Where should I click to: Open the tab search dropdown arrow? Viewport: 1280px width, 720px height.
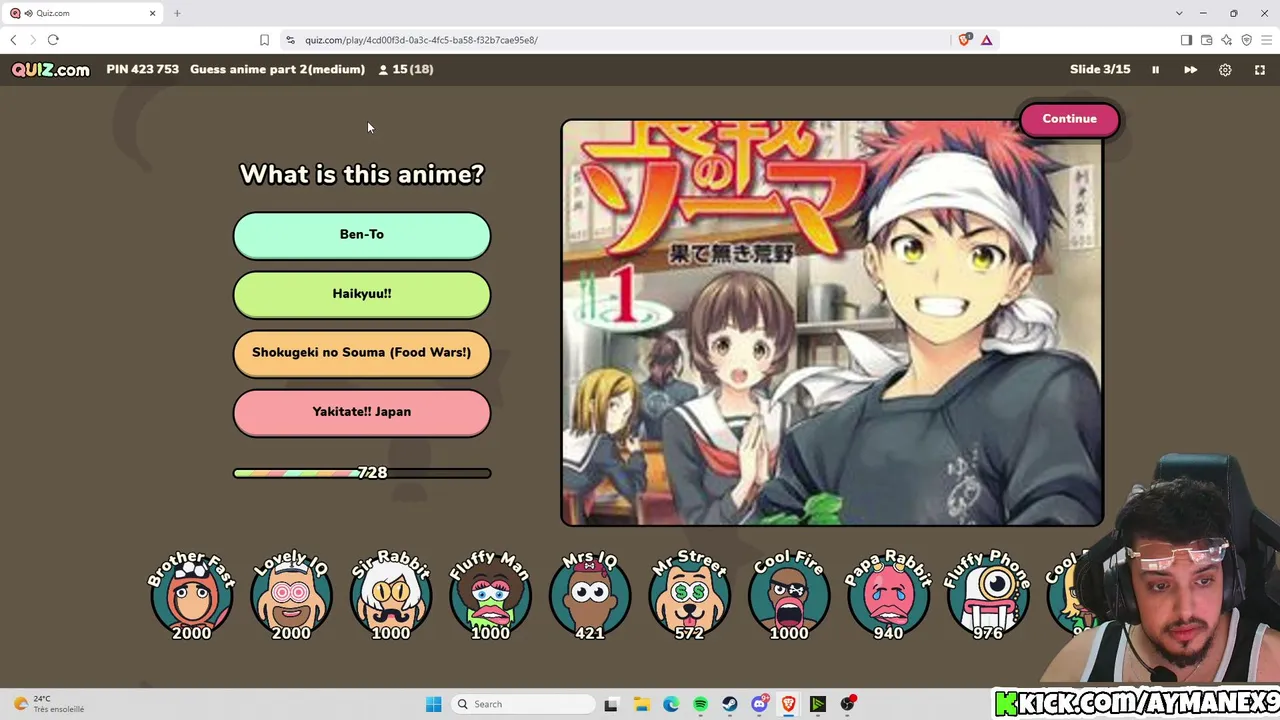pyautogui.click(x=1179, y=13)
